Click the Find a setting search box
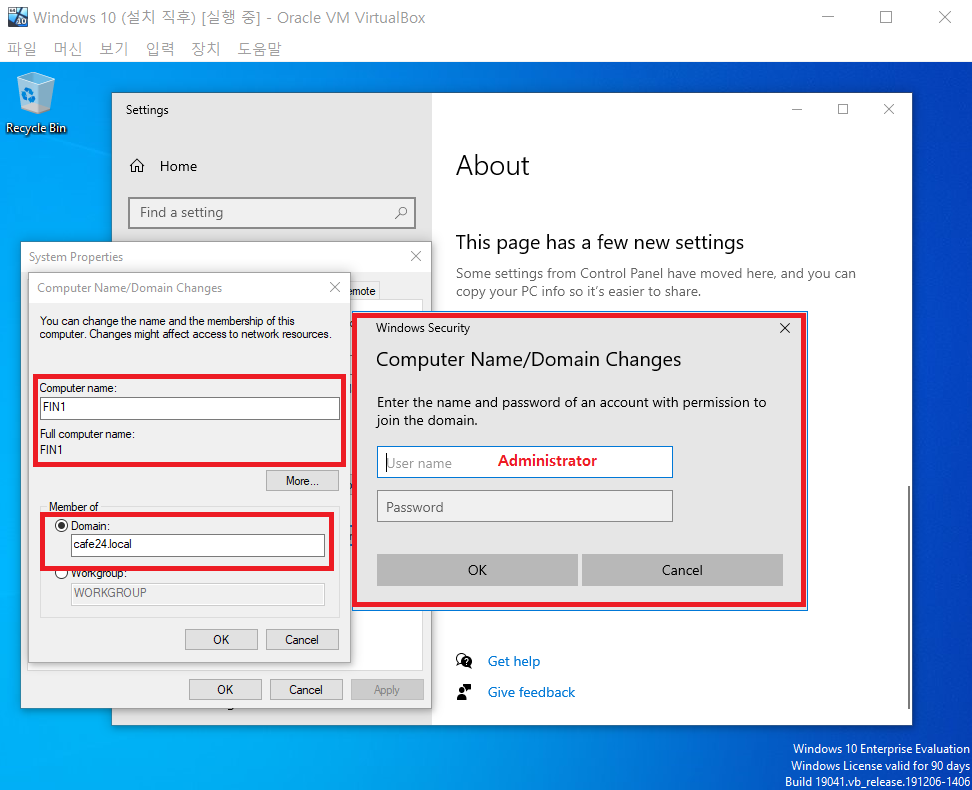This screenshot has width=972, height=790. click(x=272, y=213)
